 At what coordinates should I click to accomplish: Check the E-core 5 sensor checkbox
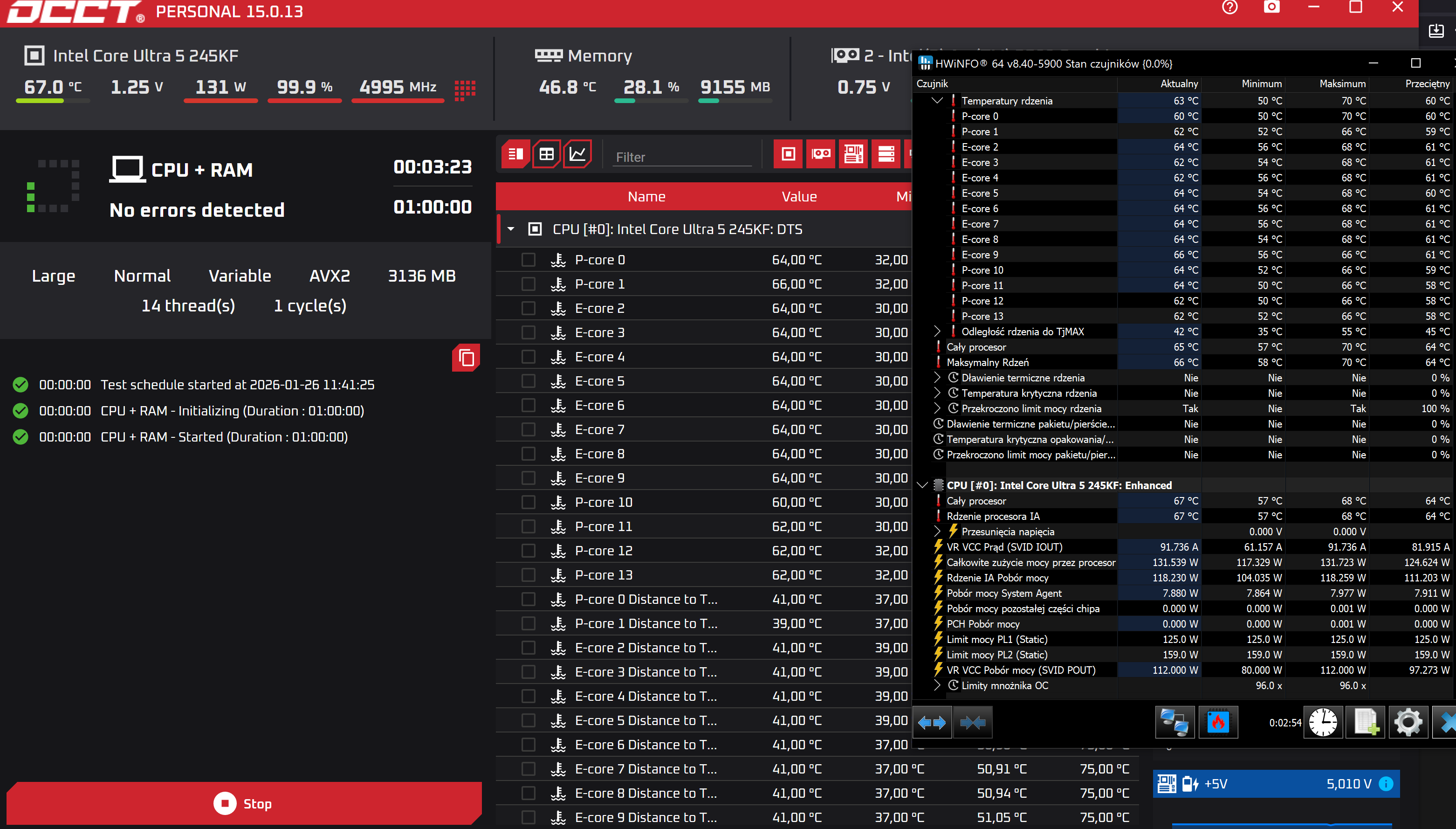(529, 381)
